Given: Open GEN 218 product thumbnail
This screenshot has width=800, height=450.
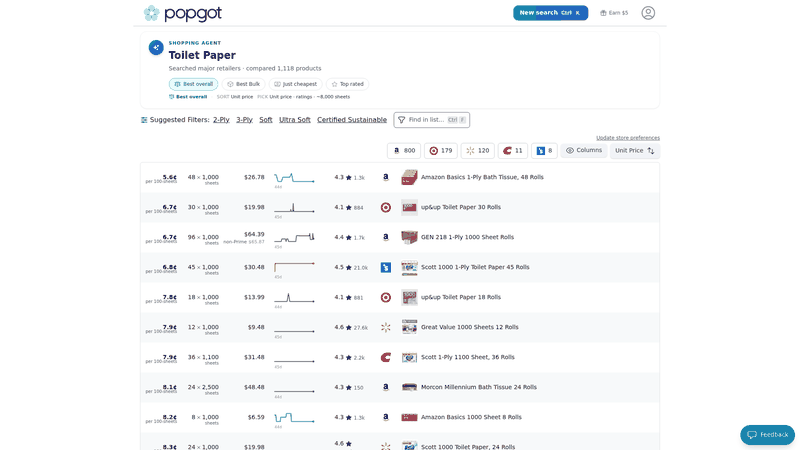Looking at the screenshot, I should point(409,237).
